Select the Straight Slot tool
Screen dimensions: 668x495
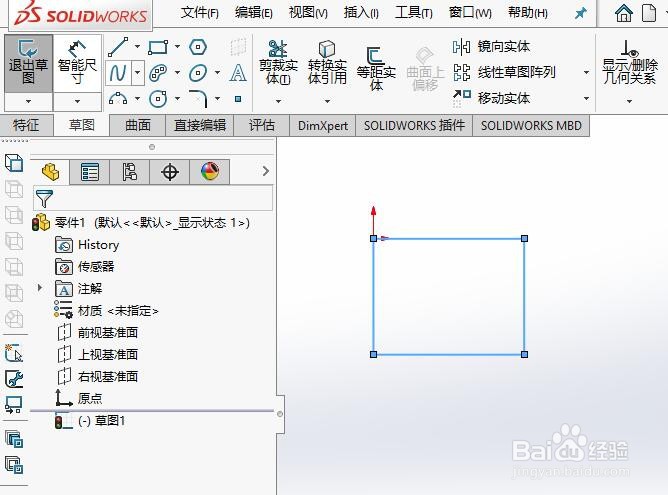point(158,73)
